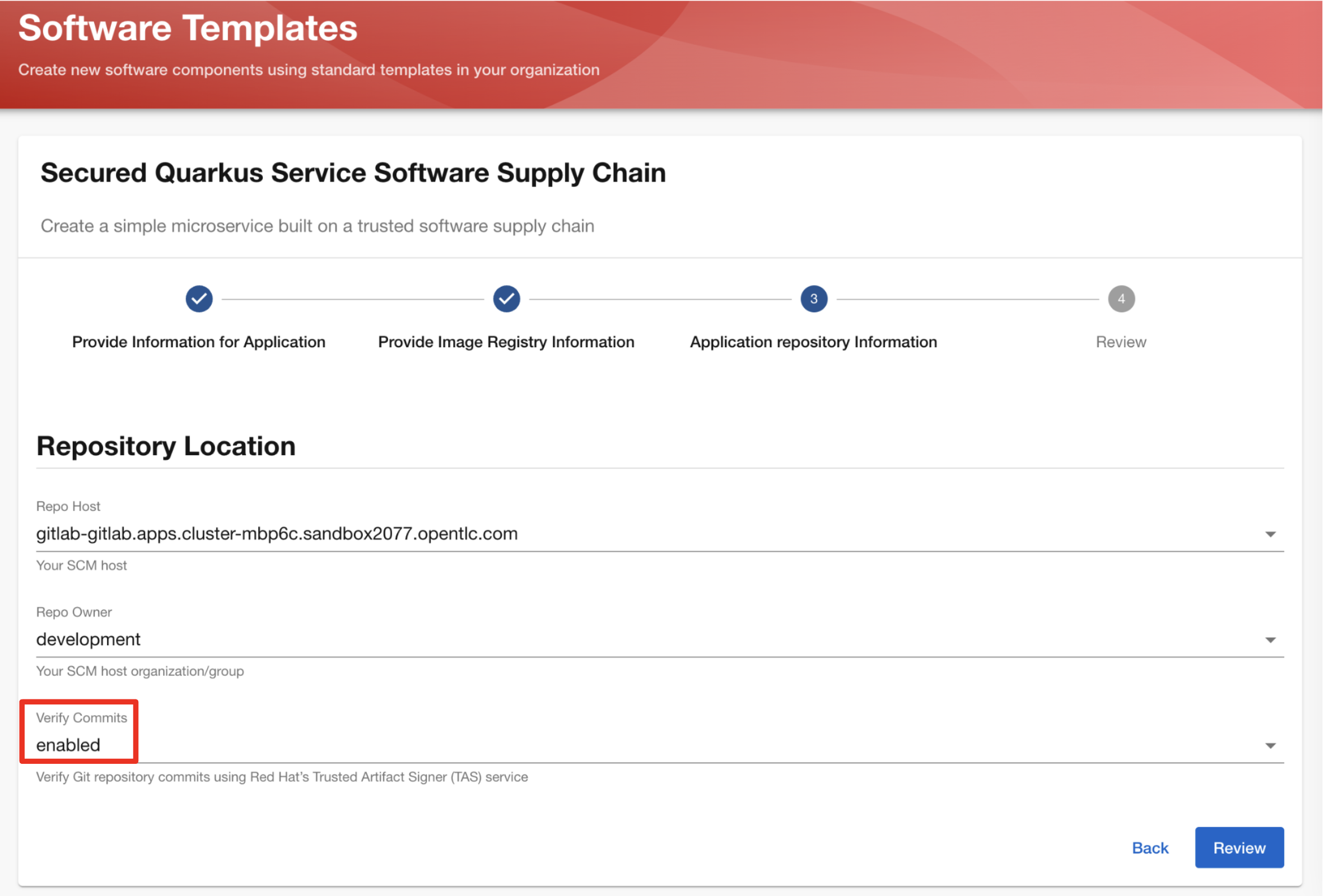
Task: Go to Application repository Information step
Action: coord(814,342)
